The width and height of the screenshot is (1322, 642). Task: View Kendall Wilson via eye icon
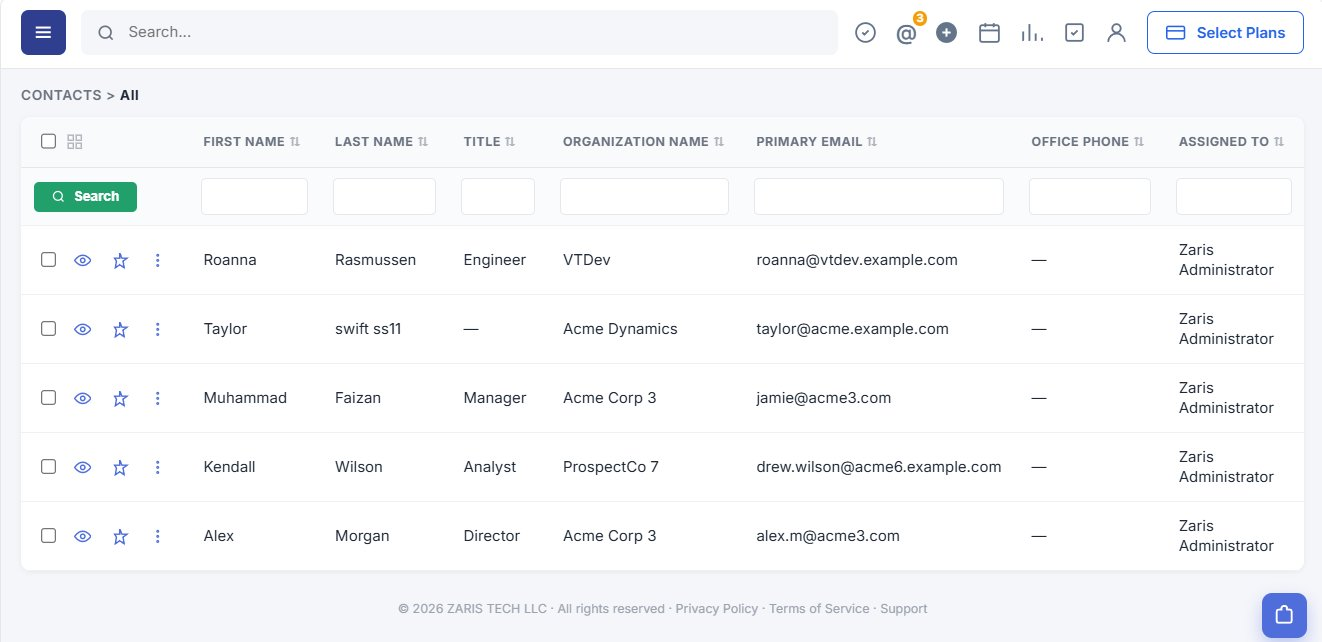coord(83,467)
